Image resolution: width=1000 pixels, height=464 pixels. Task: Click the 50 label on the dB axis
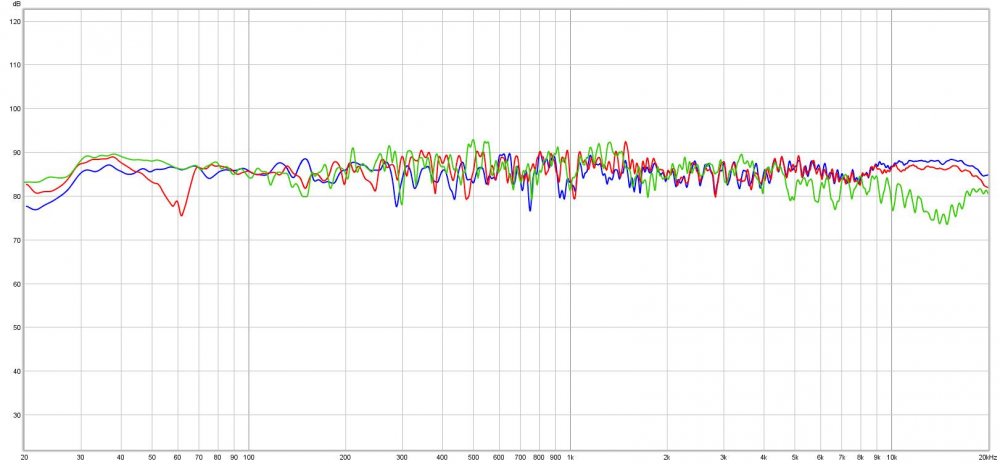pos(17,328)
